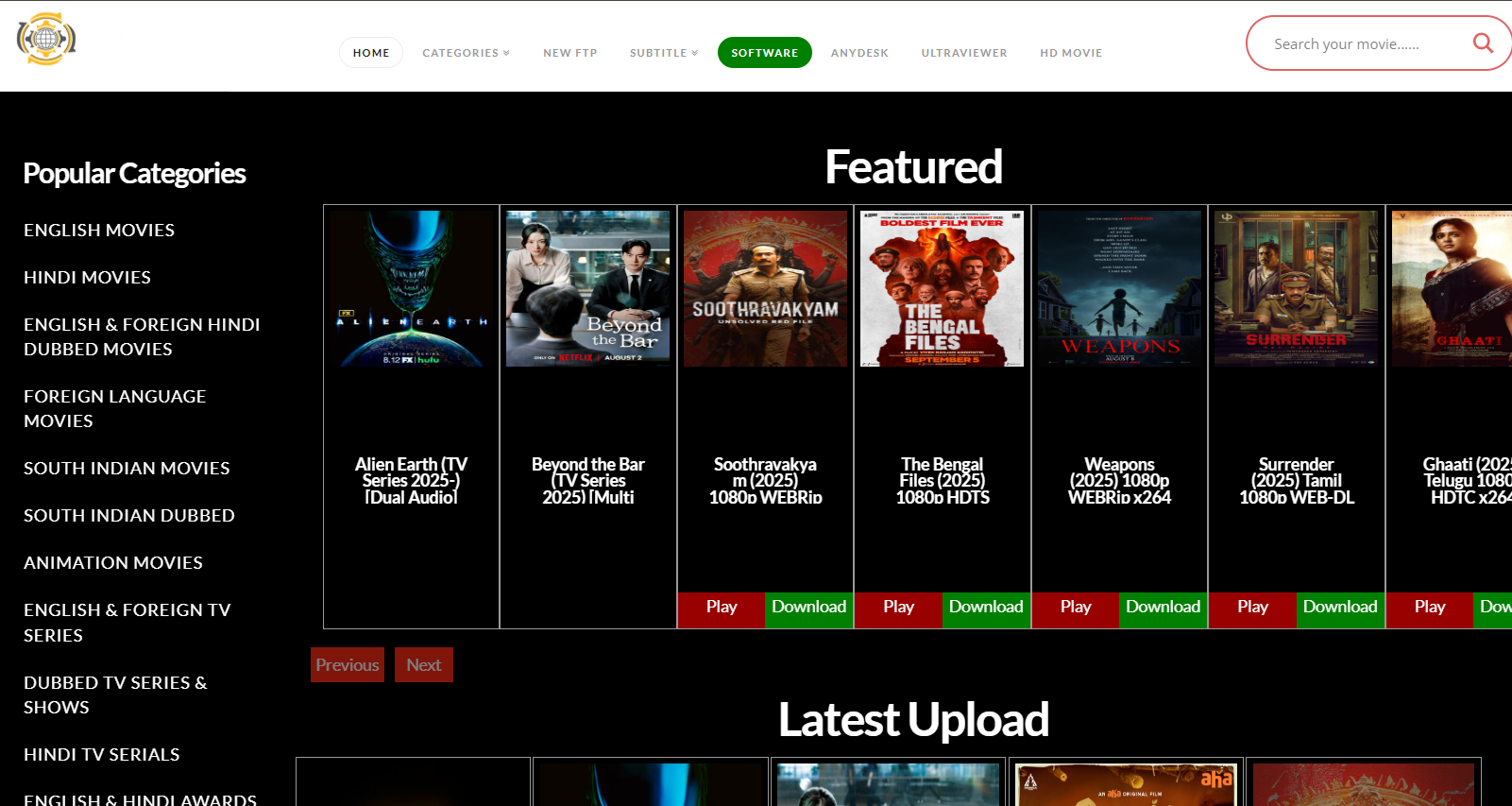This screenshot has height=806, width=1512.
Task: Open the UltraViewer menu link
Action: (964, 53)
